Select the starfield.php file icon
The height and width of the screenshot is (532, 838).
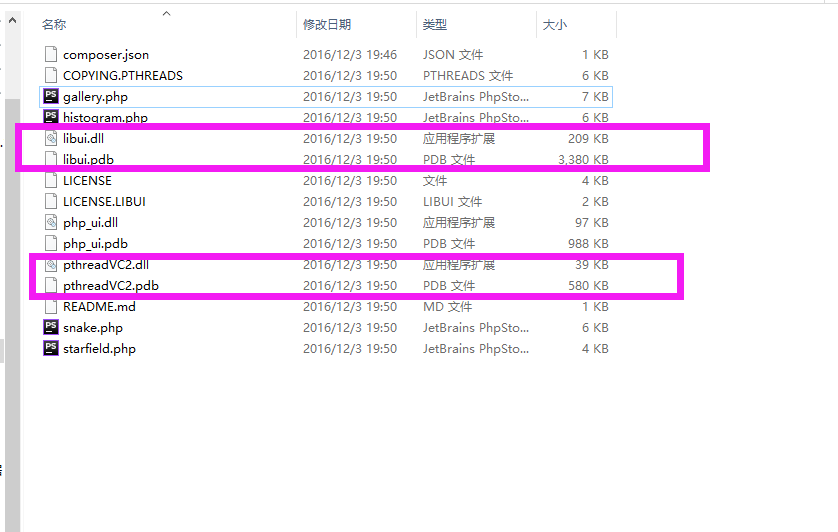click(x=51, y=349)
